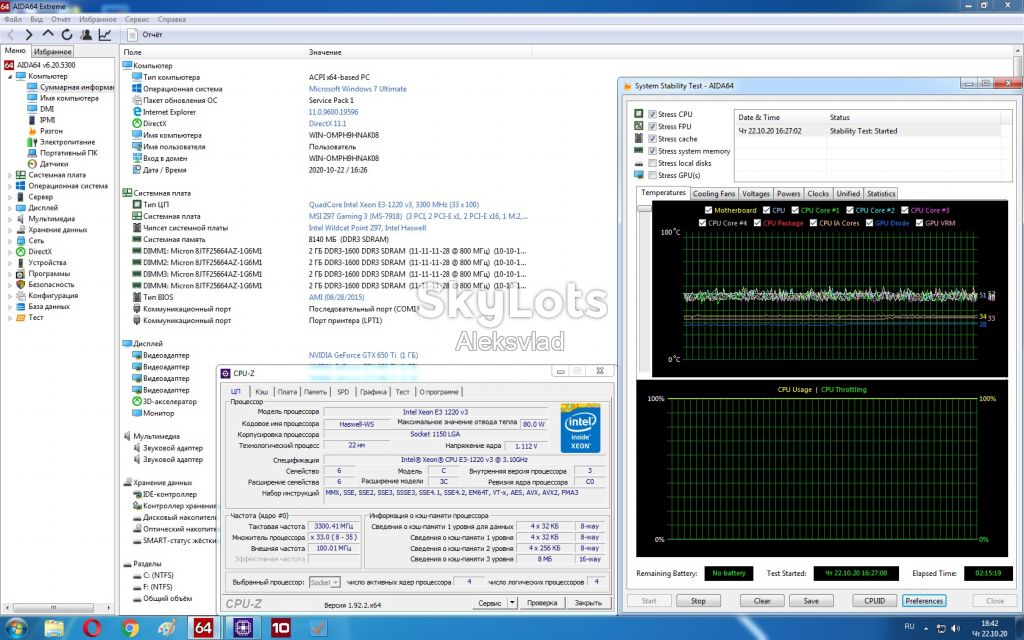Click the Stop button in stability test

pos(698,601)
